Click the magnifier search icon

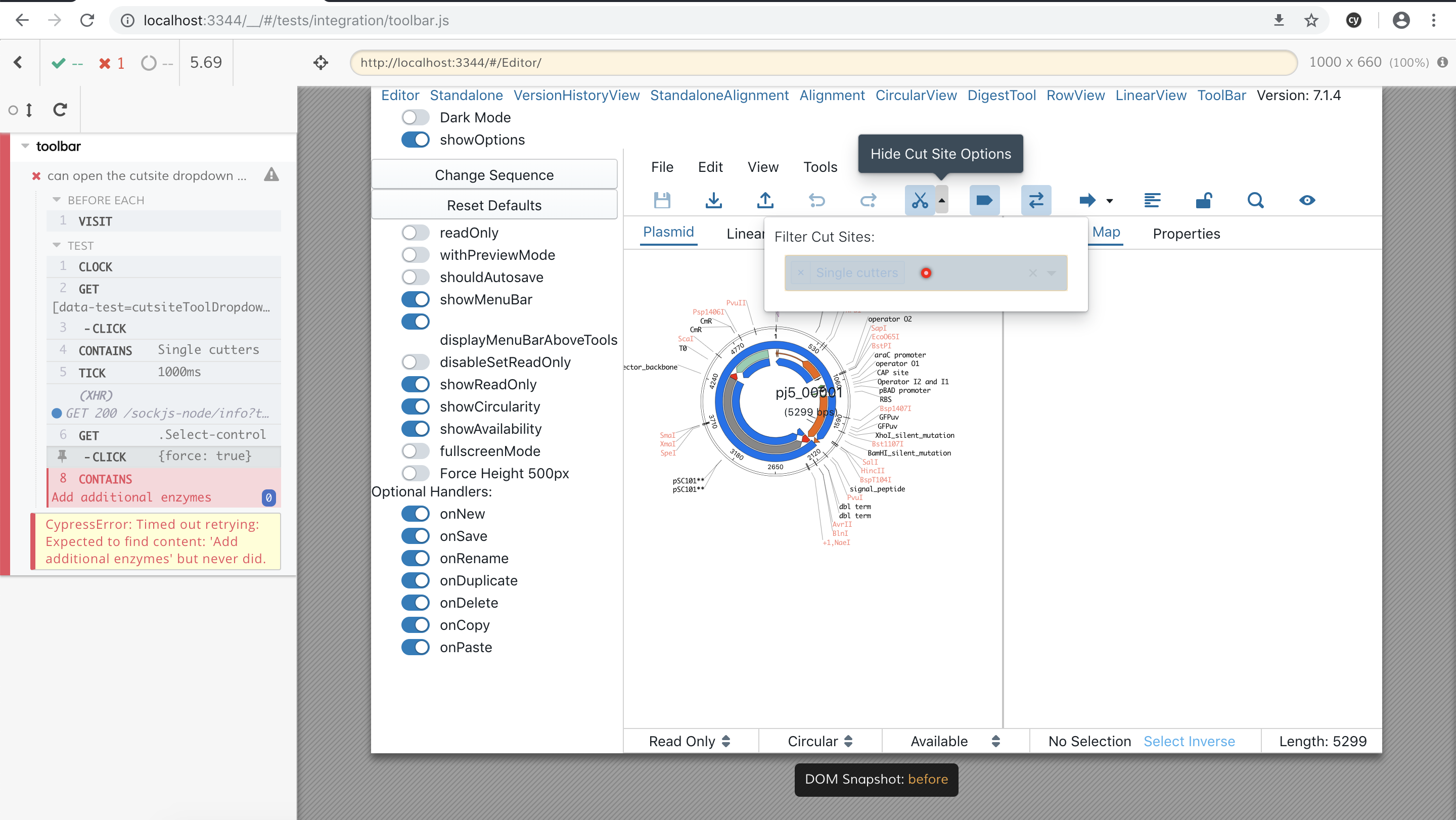pyautogui.click(x=1255, y=200)
